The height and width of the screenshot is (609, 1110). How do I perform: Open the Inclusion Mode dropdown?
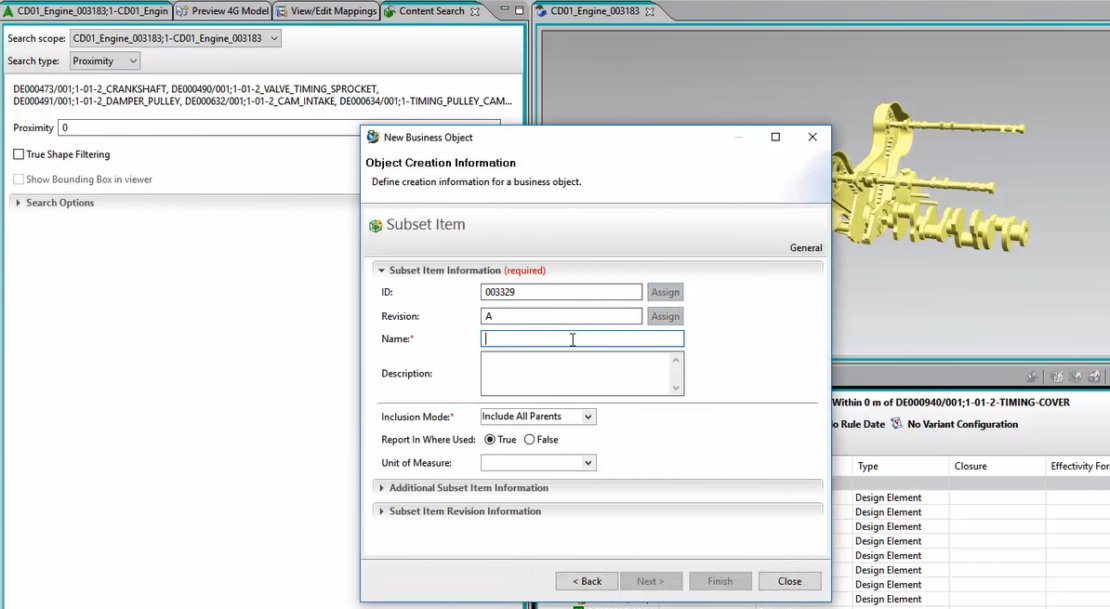click(589, 417)
